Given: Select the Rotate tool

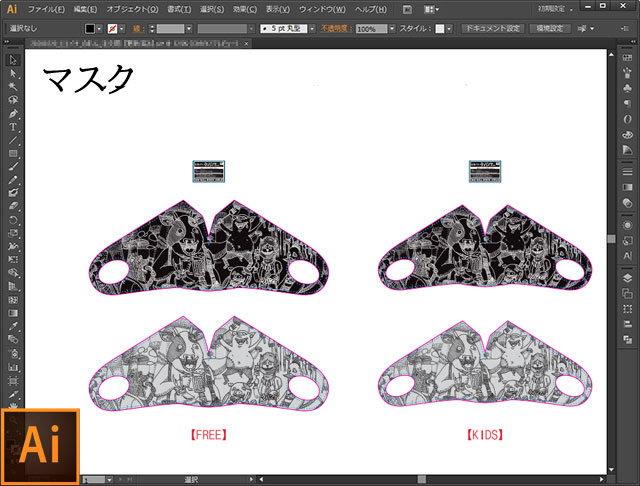Looking at the screenshot, I should (x=13, y=220).
